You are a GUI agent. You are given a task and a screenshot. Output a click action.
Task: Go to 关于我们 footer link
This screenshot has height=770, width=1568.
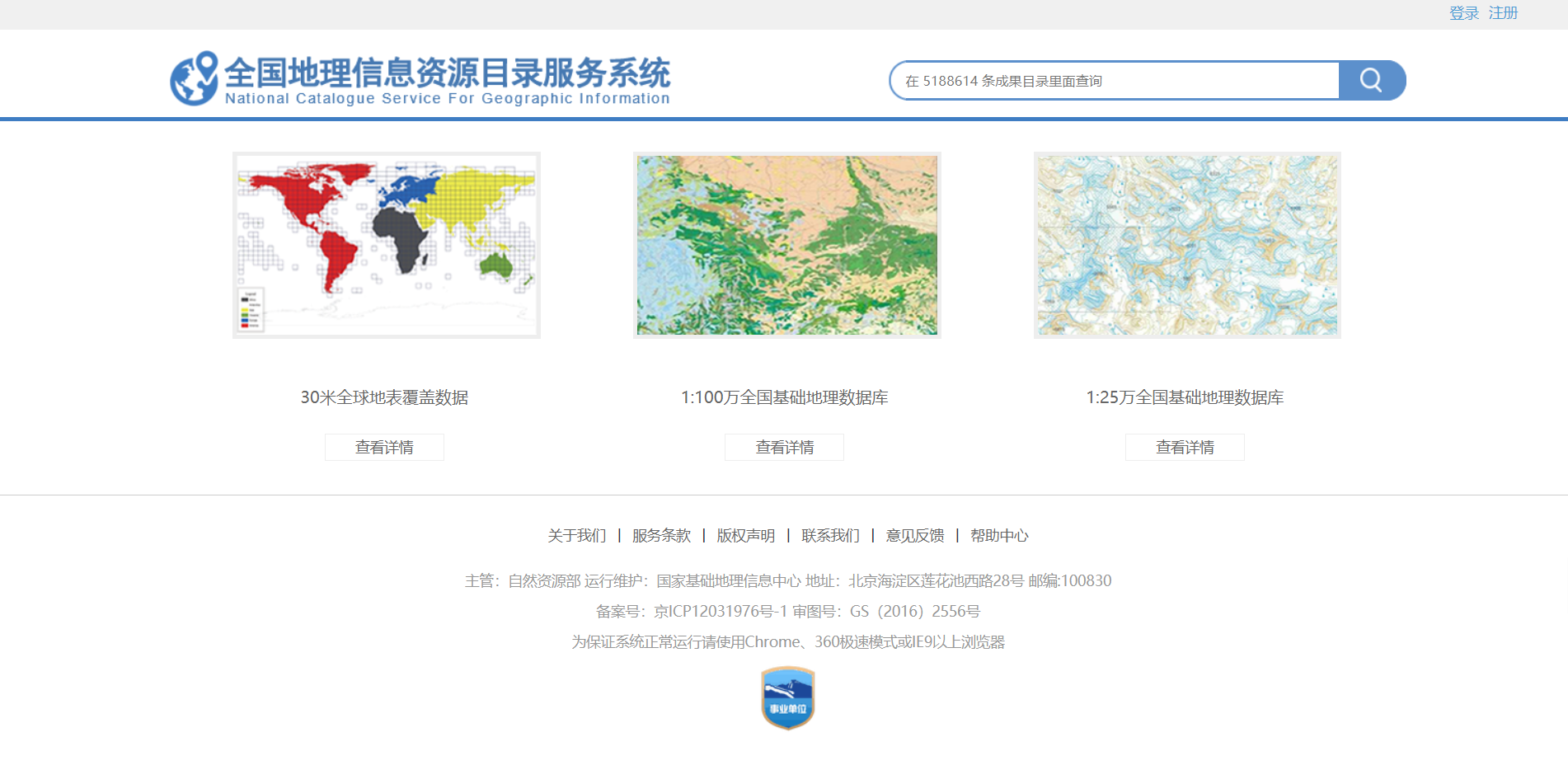576,536
